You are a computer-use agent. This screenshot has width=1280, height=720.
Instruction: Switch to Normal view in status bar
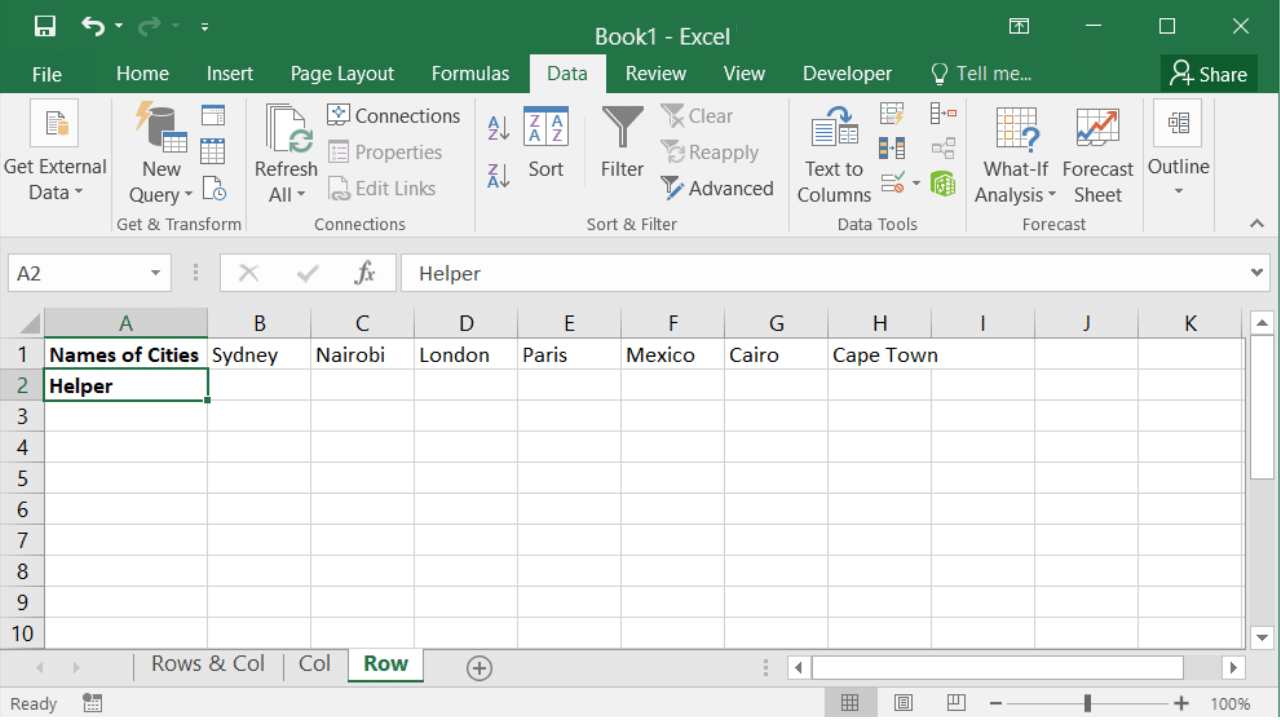click(850, 703)
